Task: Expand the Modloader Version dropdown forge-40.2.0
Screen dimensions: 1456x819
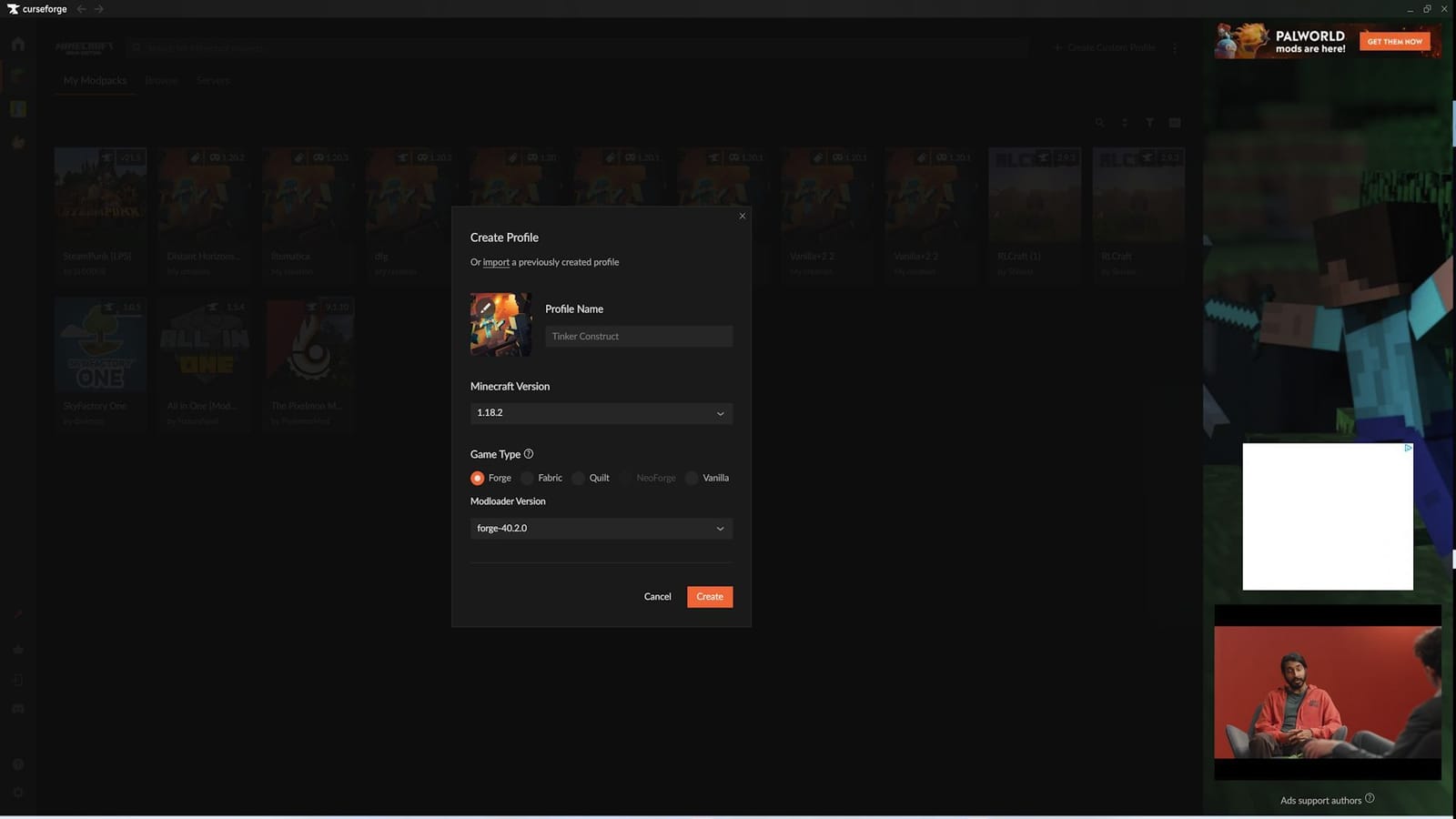Action: point(601,529)
